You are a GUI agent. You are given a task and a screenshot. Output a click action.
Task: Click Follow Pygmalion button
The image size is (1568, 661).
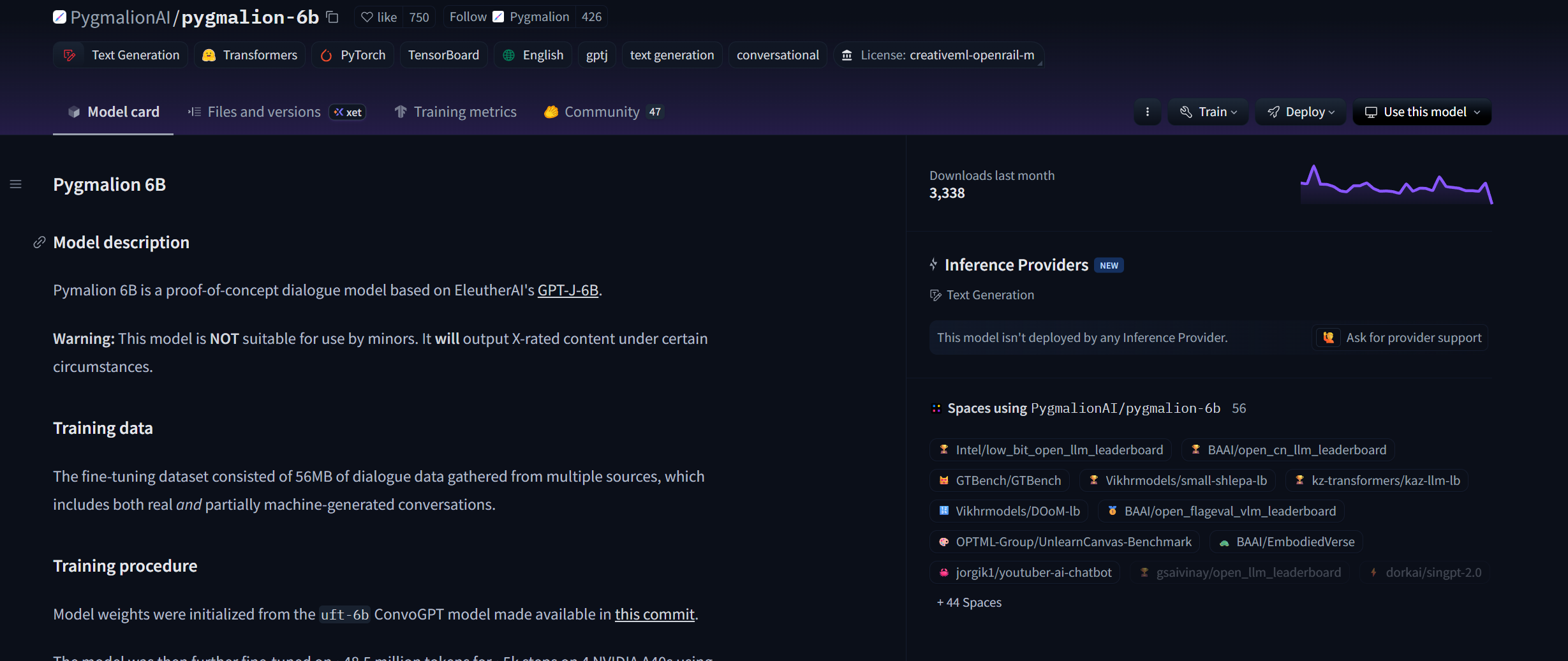[509, 17]
